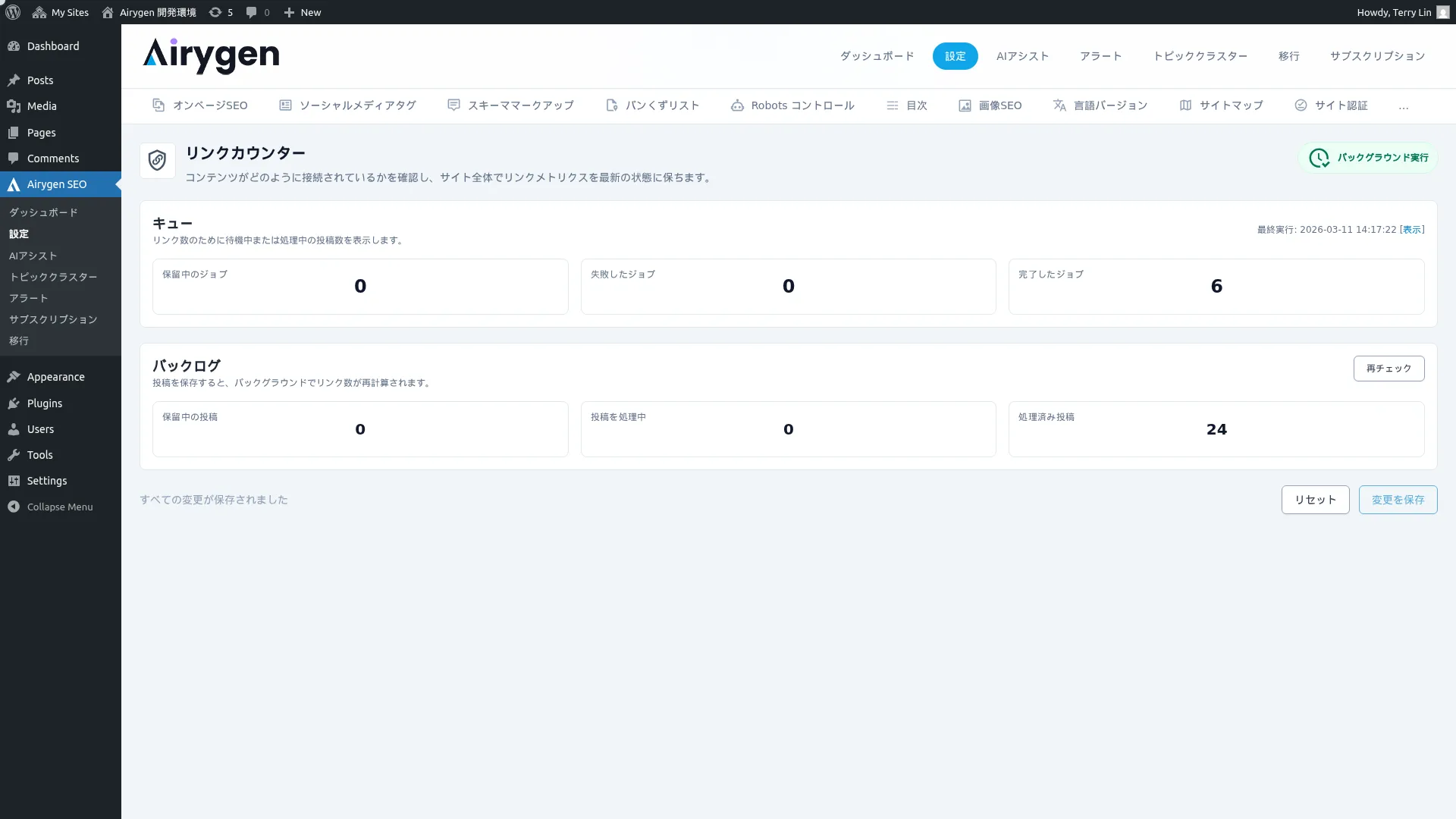1456x819 pixels.
Task: Open サブスクリプション in the sidebar submenu
Action: pos(53,319)
